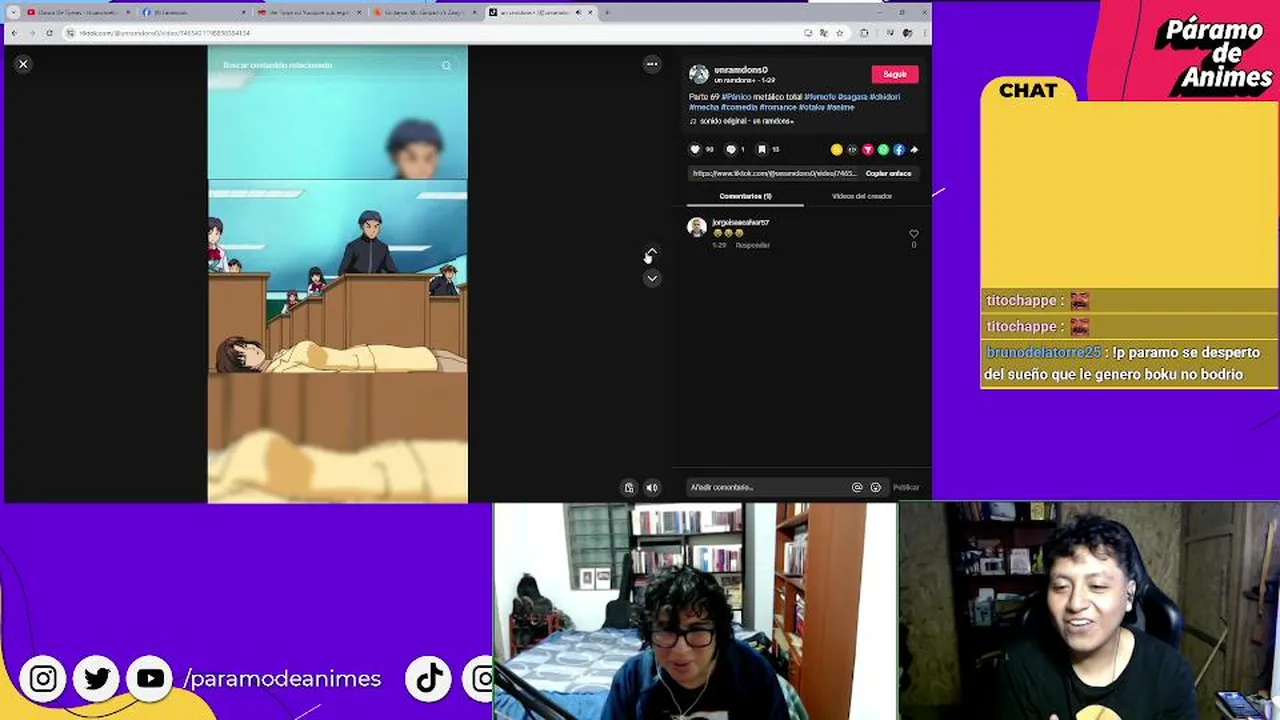The height and width of the screenshot is (720, 1280).
Task: Switch to the fourth browser tab
Action: (425, 13)
